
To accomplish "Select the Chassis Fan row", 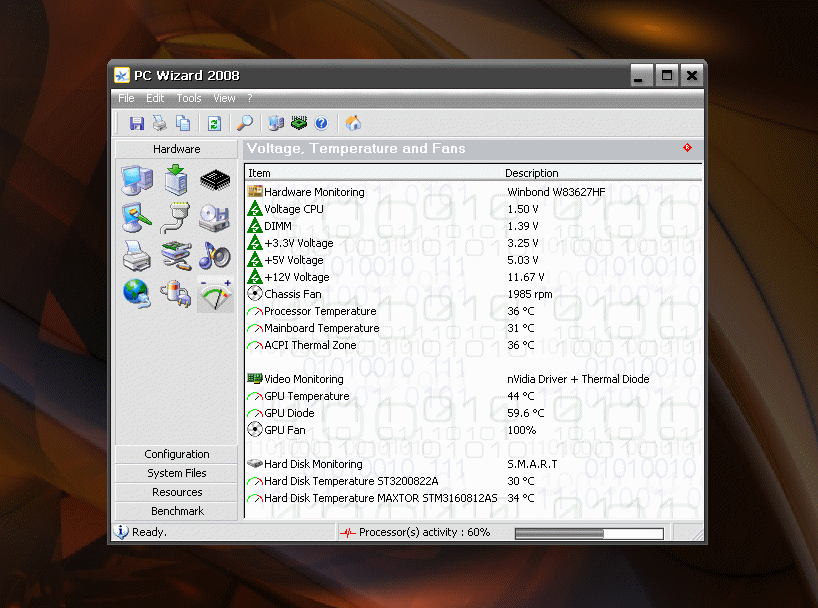I will coord(292,294).
